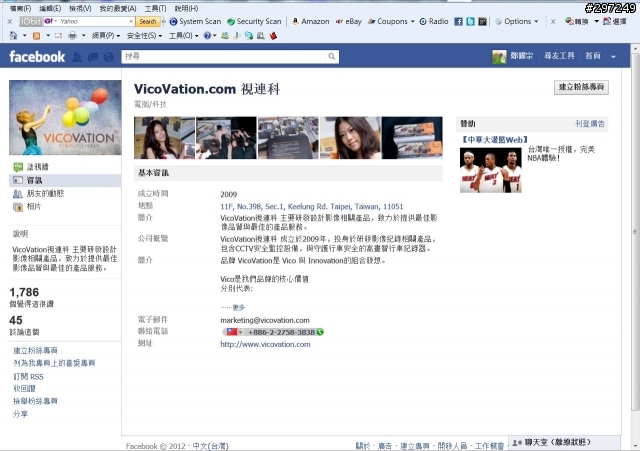
Task: Select the 塗鴉牆 sidebar item
Action: click(65, 167)
